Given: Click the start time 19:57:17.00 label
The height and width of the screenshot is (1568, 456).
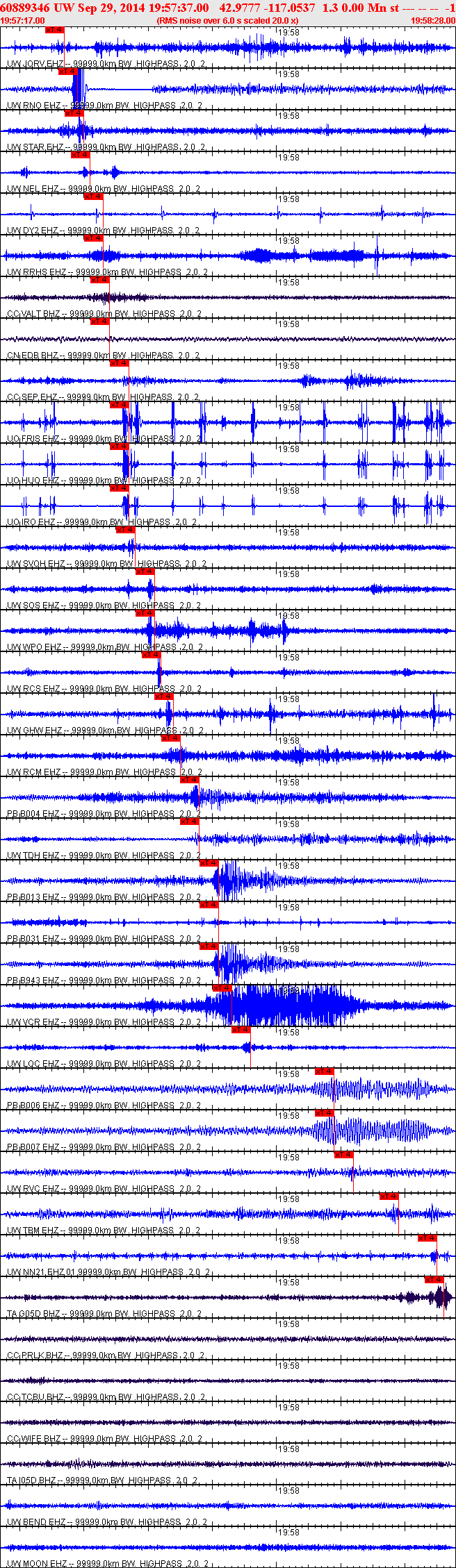Looking at the screenshot, I should pyautogui.click(x=22, y=21).
